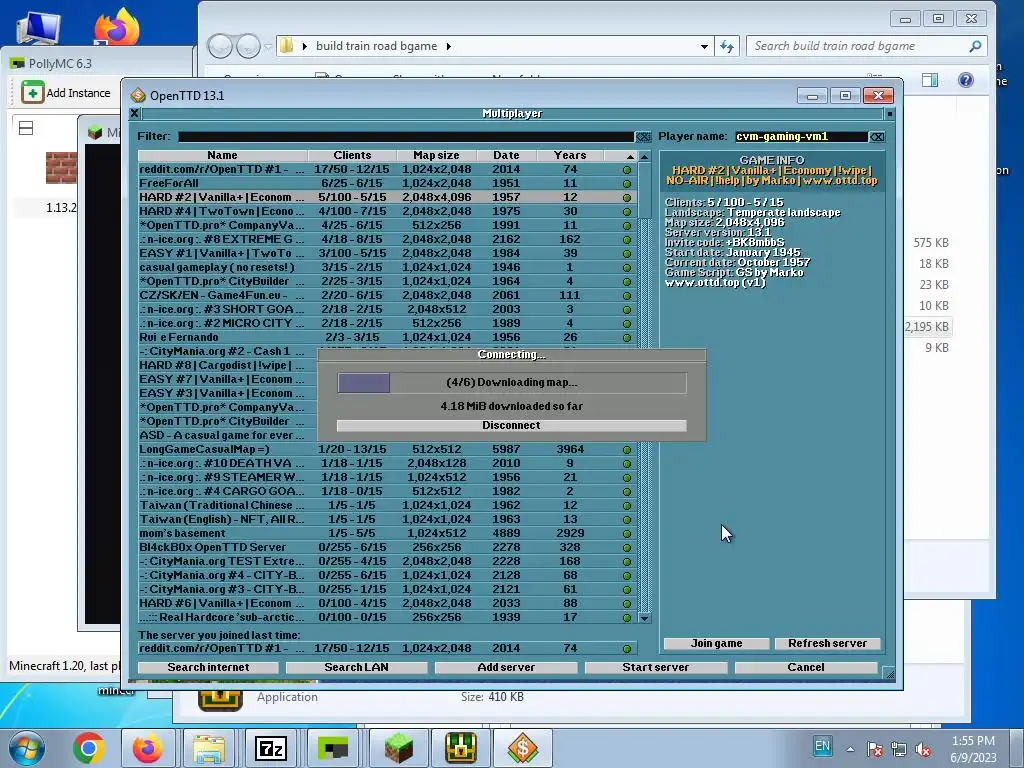Click Start server button

(656, 667)
